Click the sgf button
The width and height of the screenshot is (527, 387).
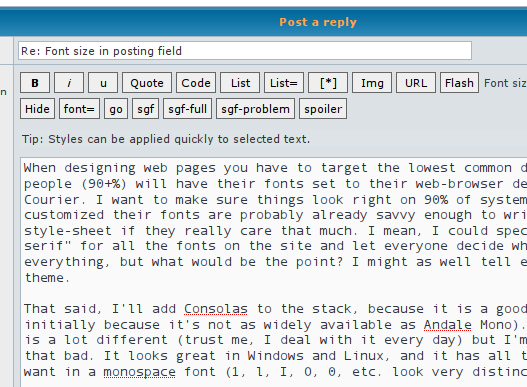click(146, 109)
